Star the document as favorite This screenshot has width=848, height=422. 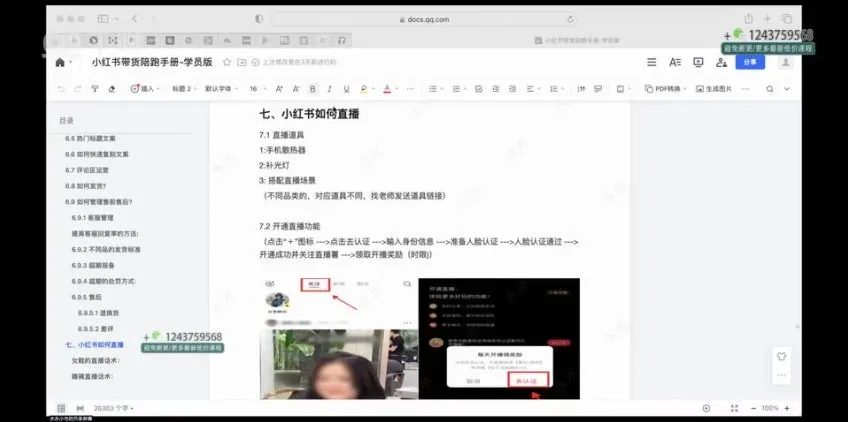227,62
